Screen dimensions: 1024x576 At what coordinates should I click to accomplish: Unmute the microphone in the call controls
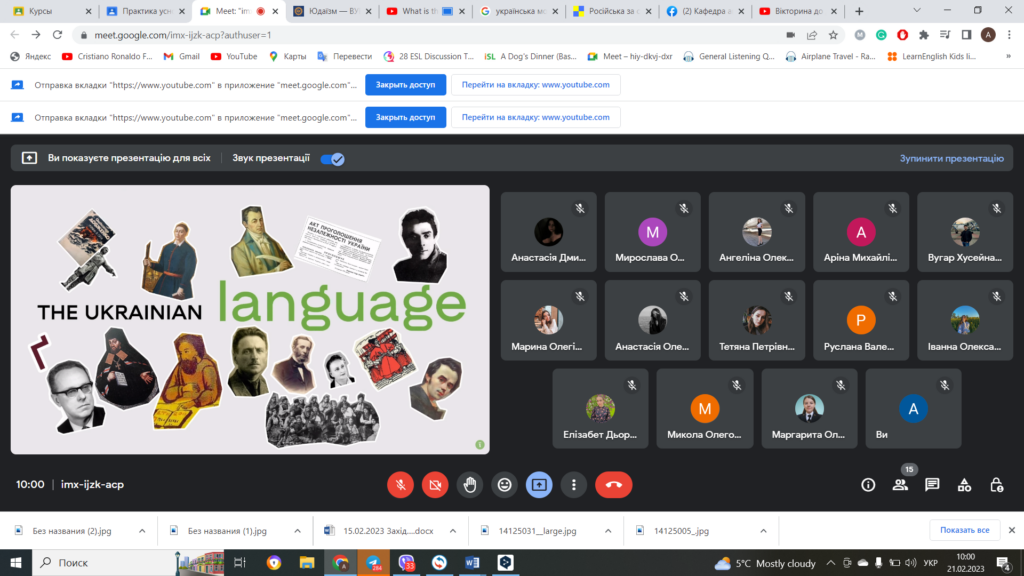[x=400, y=485]
